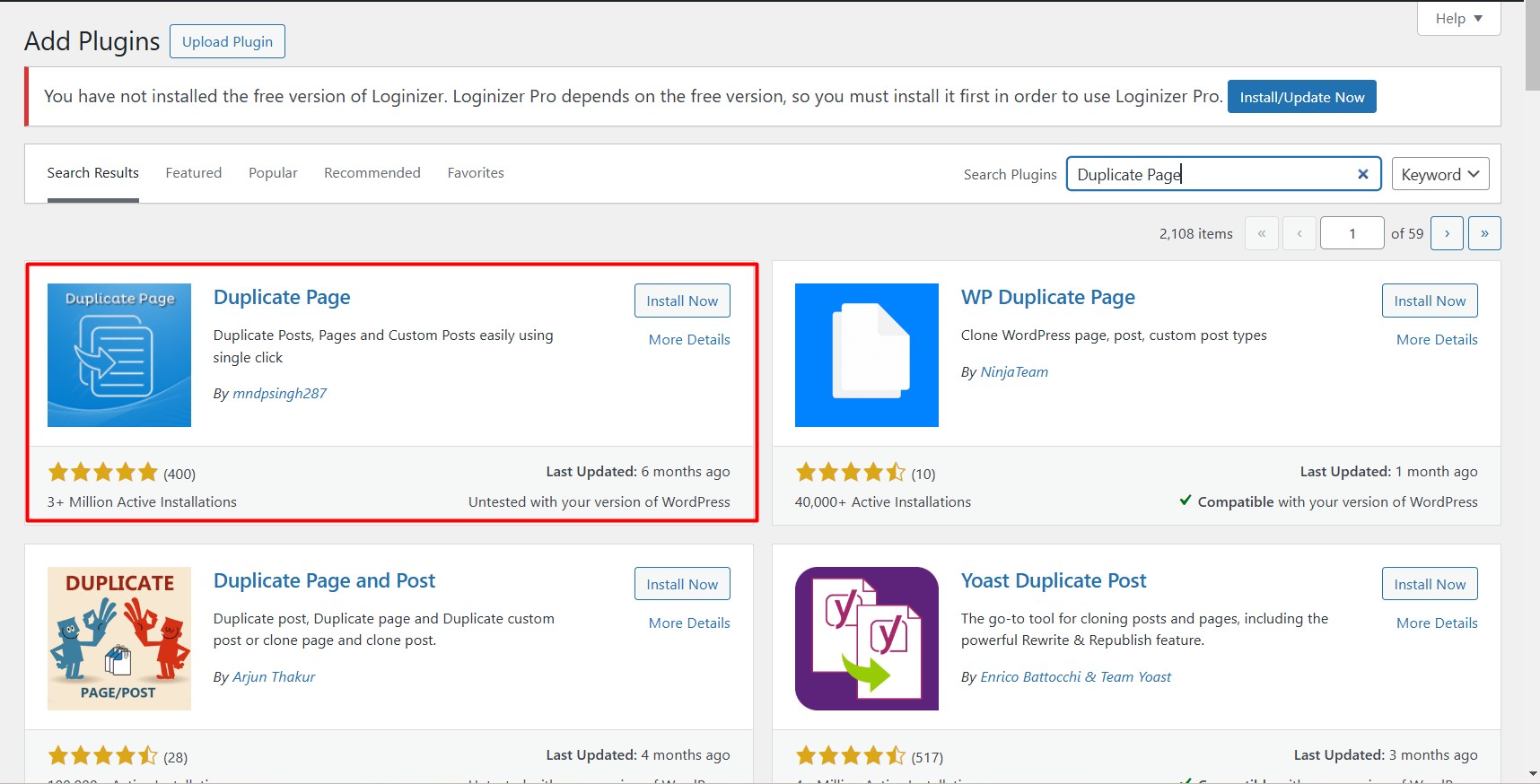The width and height of the screenshot is (1540, 784).
Task: Click the '3+ Million Active Installations' text
Action: pyautogui.click(x=142, y=502)
